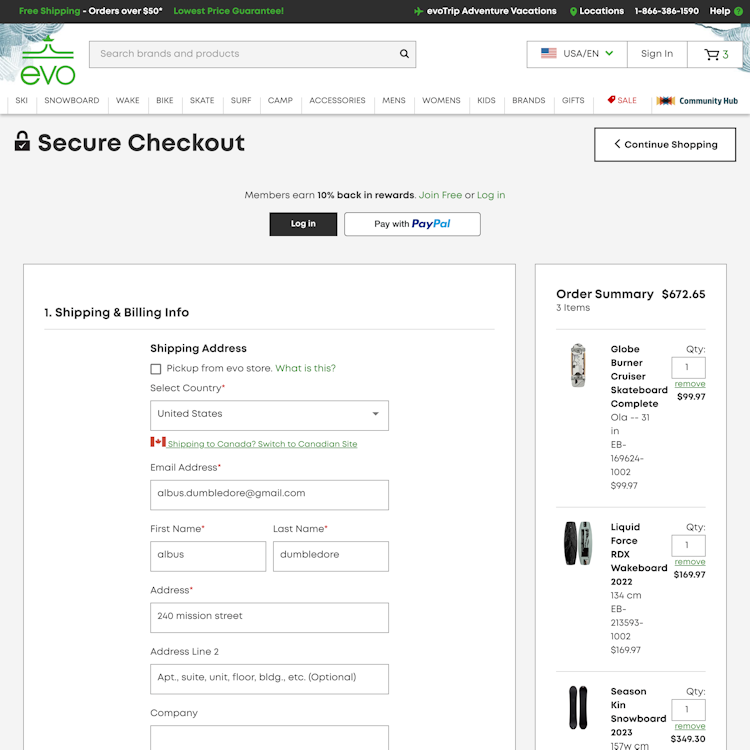Click Switch to Canadian Site link
This screenshot has height=750, width=750.
point(262,444)
